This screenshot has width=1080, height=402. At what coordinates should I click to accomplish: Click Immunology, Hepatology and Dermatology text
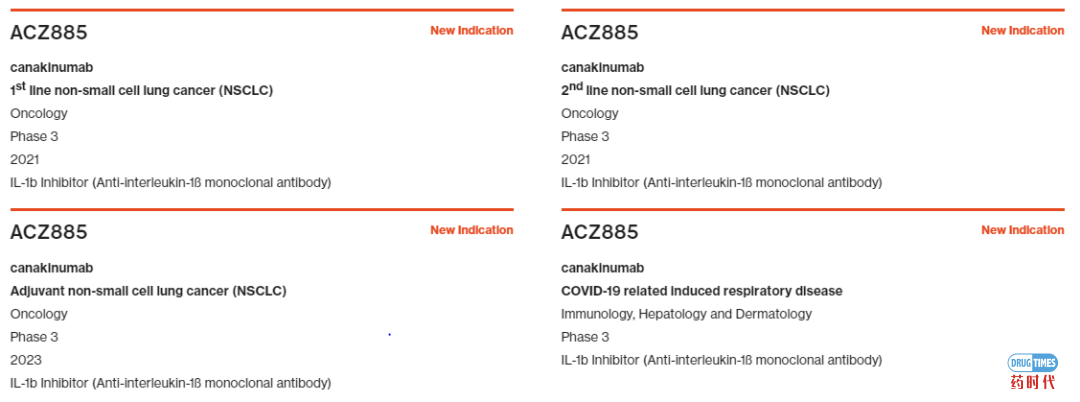coord(686,314)
